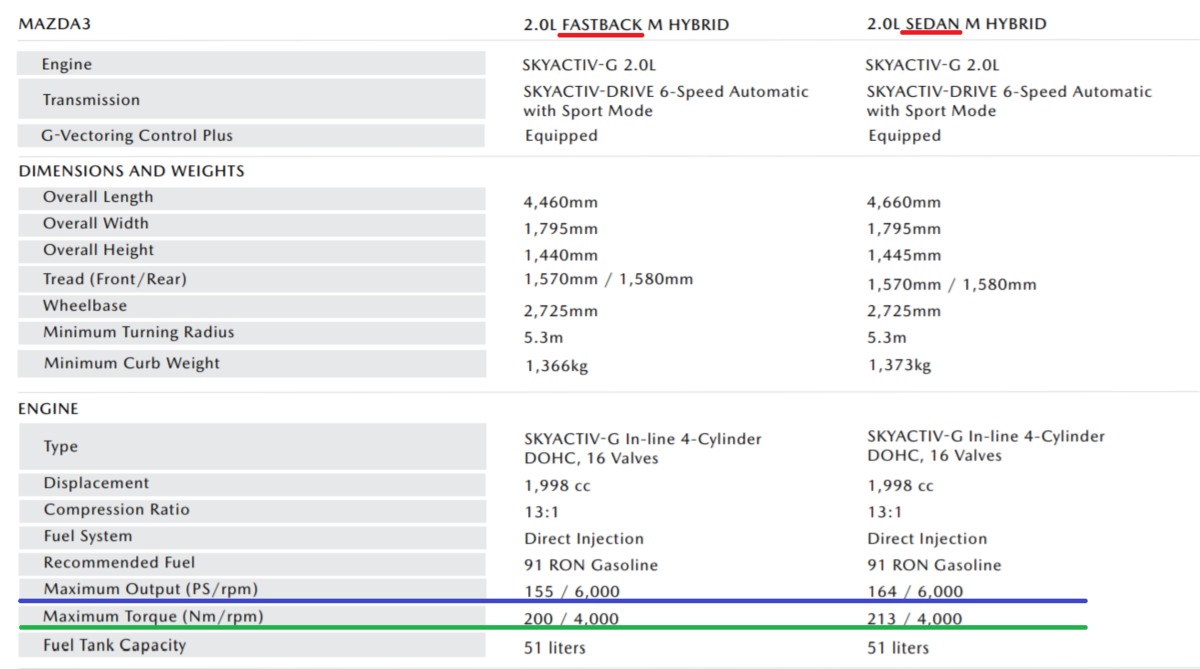Click the Fastback overall height value 1,440mm

[561, 255]
